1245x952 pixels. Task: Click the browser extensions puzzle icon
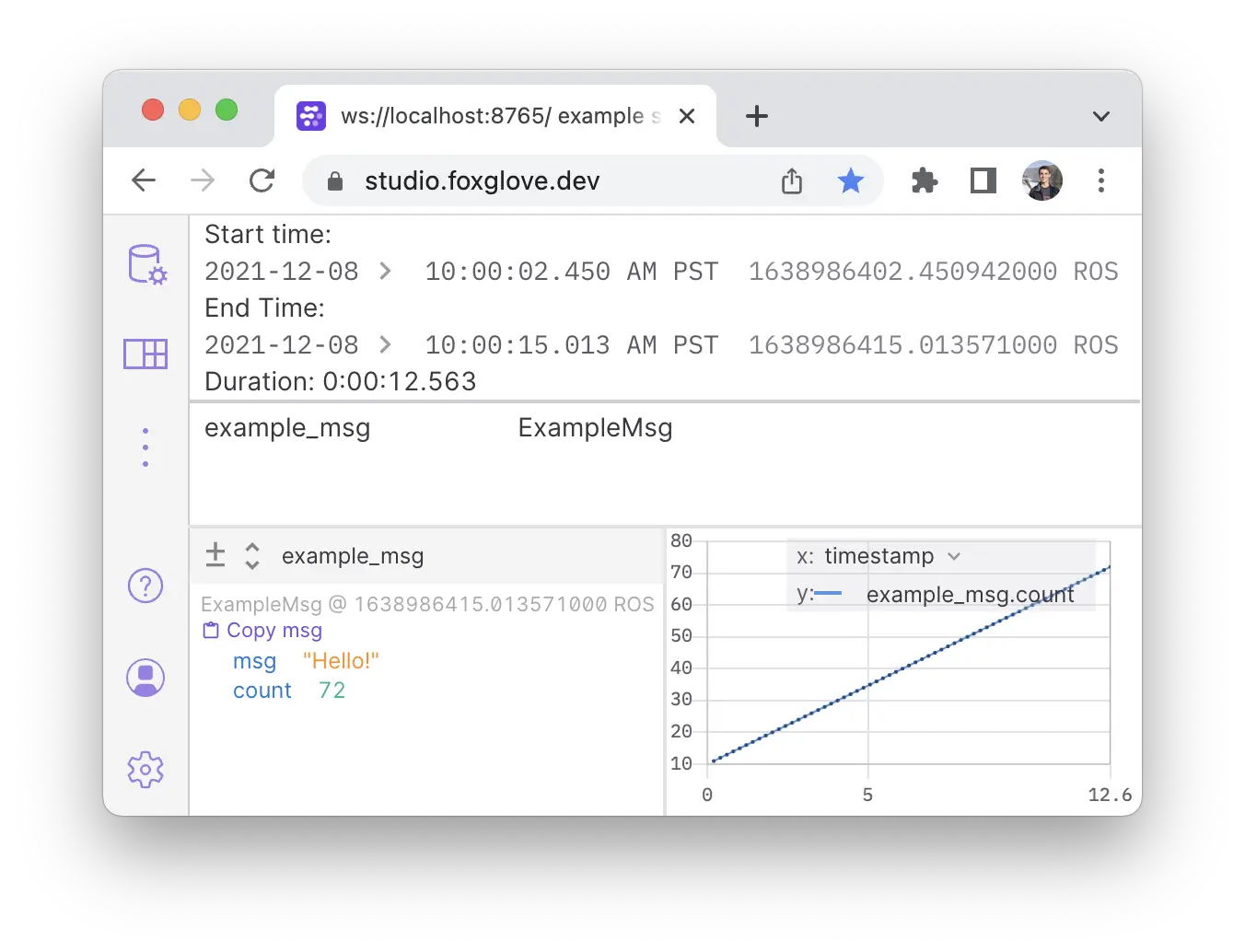coord(924,180)
